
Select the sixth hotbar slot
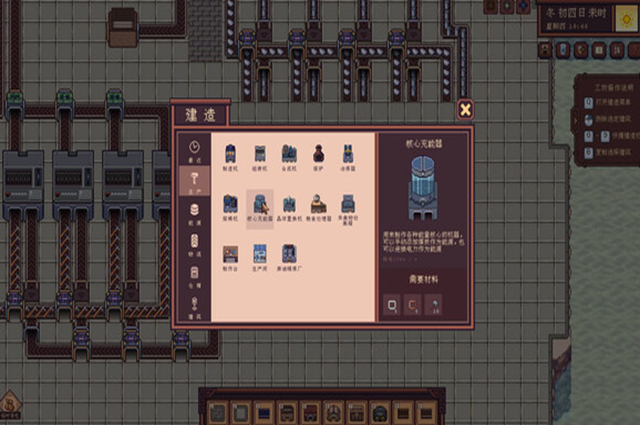click(333, 413)
